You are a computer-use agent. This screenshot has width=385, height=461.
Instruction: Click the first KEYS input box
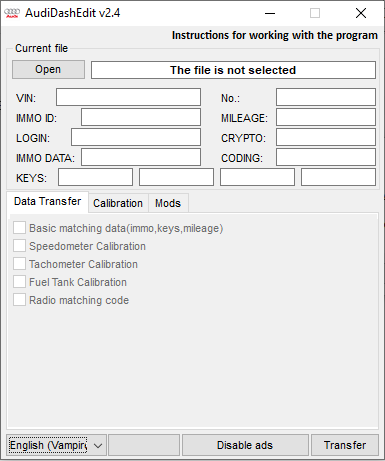click(x=95, y=177)
